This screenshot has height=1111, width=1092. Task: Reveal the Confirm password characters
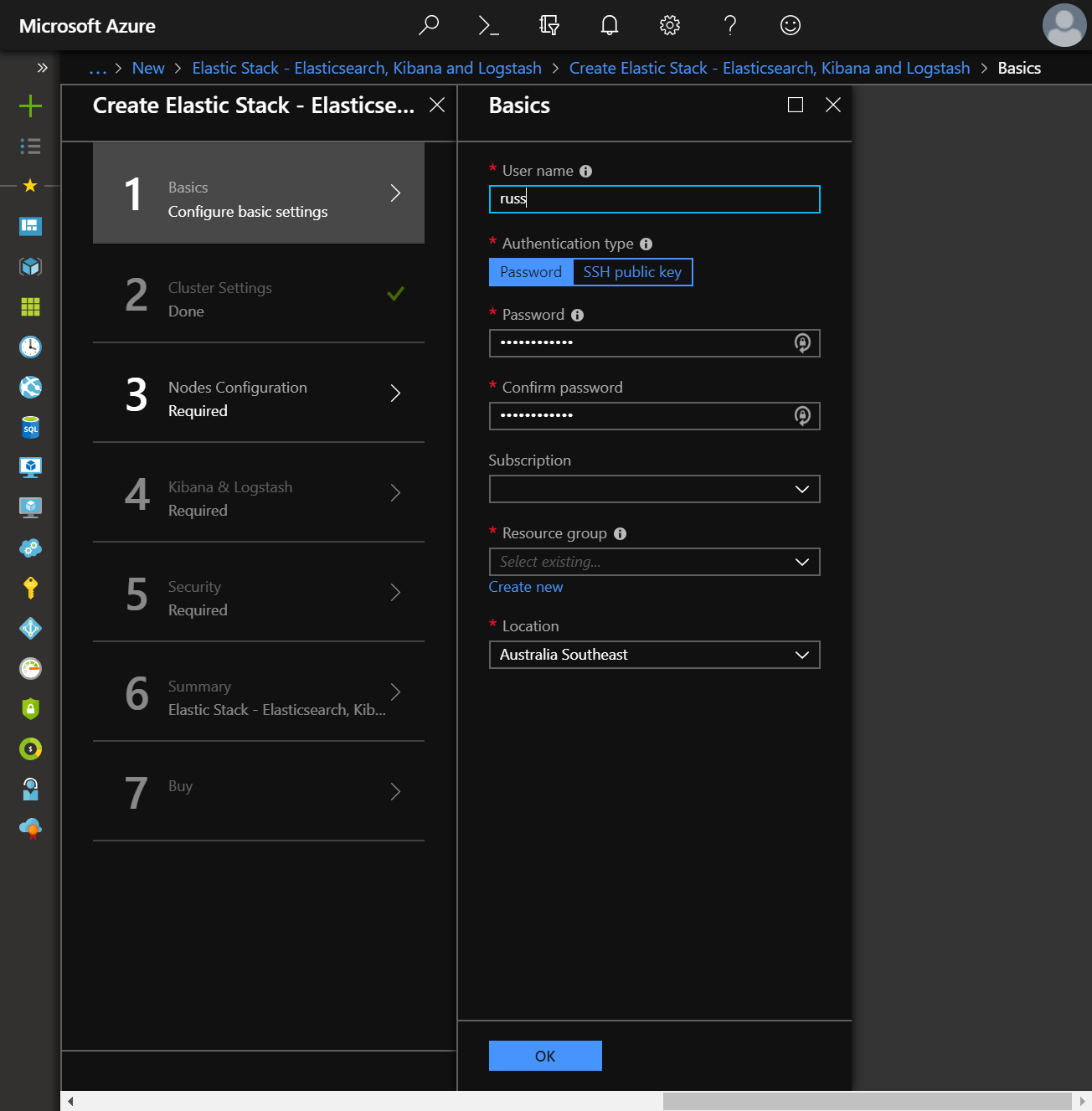(802, 415)
